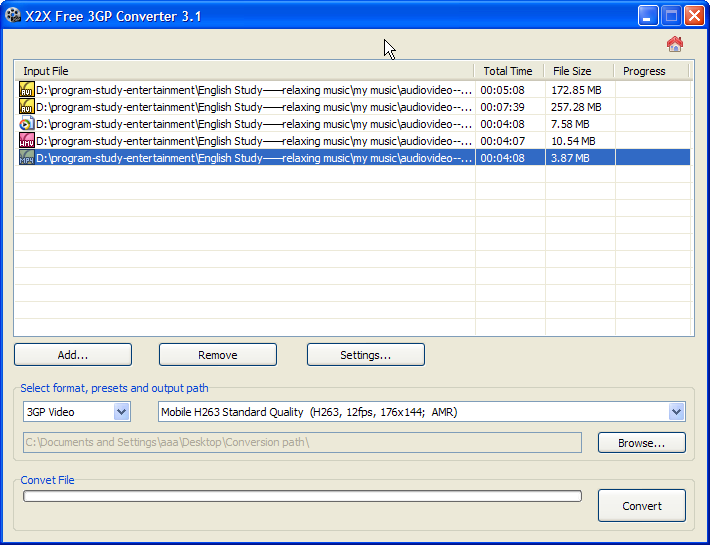Select the MP4 icon of the 3.87 MB file

point(27,158)
